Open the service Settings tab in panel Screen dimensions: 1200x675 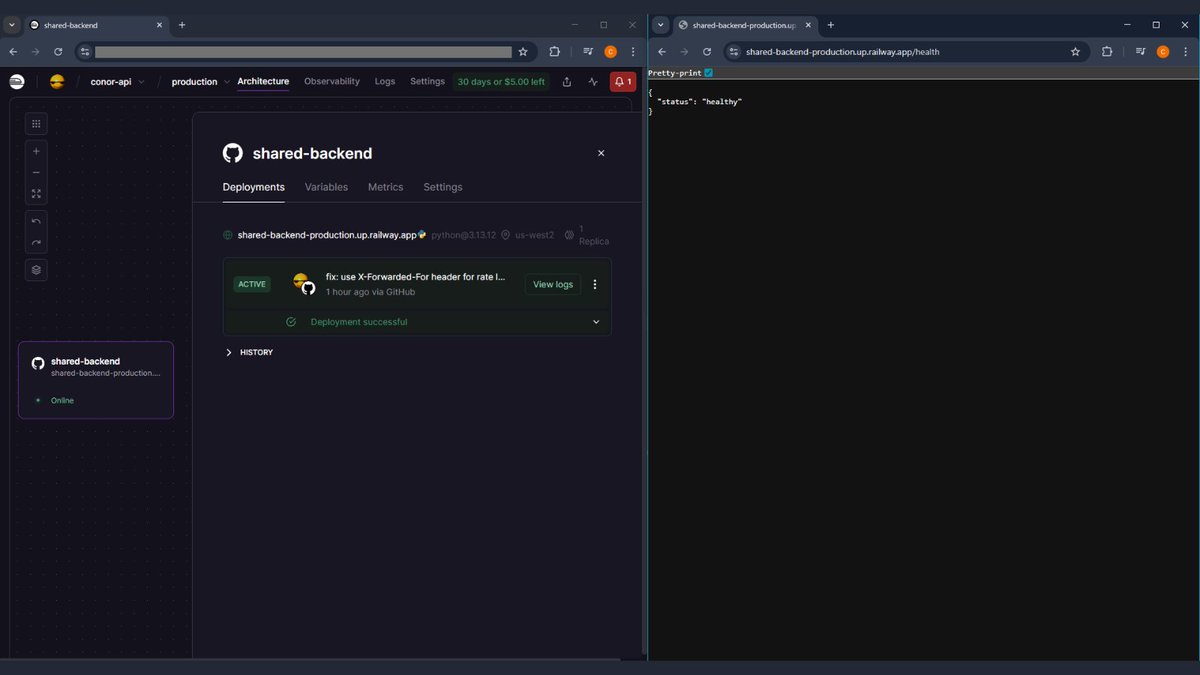pyautogui.click(x=443, y=187)
